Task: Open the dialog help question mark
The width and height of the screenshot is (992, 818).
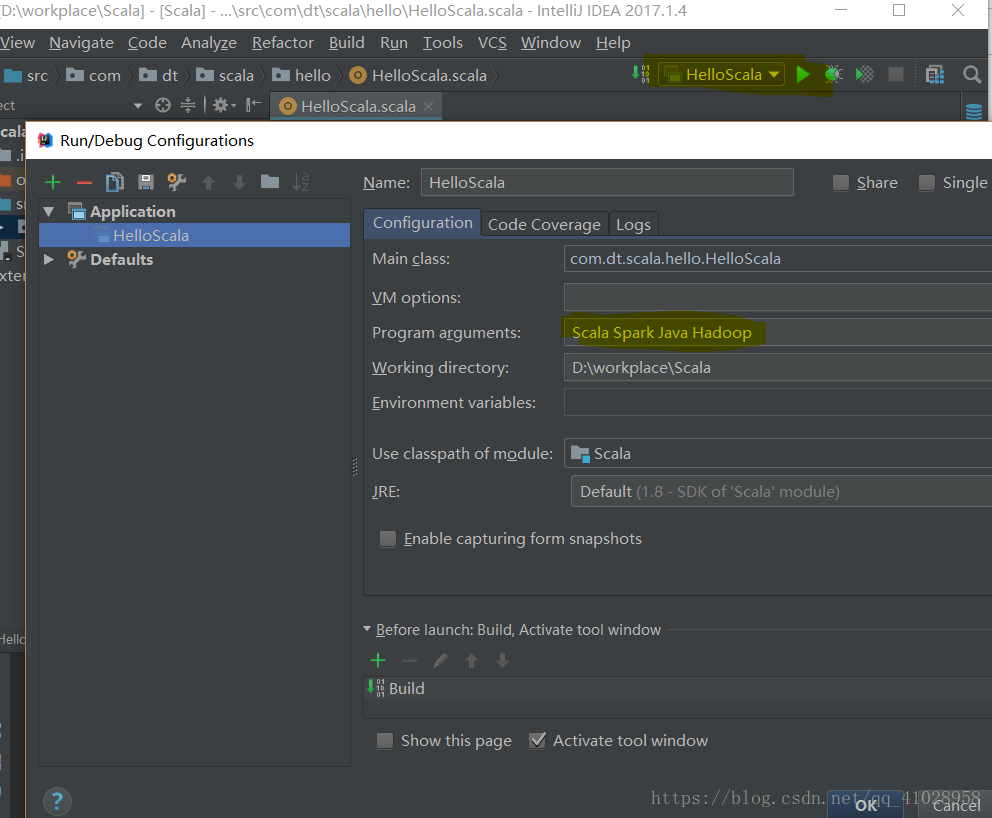Action: point(57,802)
